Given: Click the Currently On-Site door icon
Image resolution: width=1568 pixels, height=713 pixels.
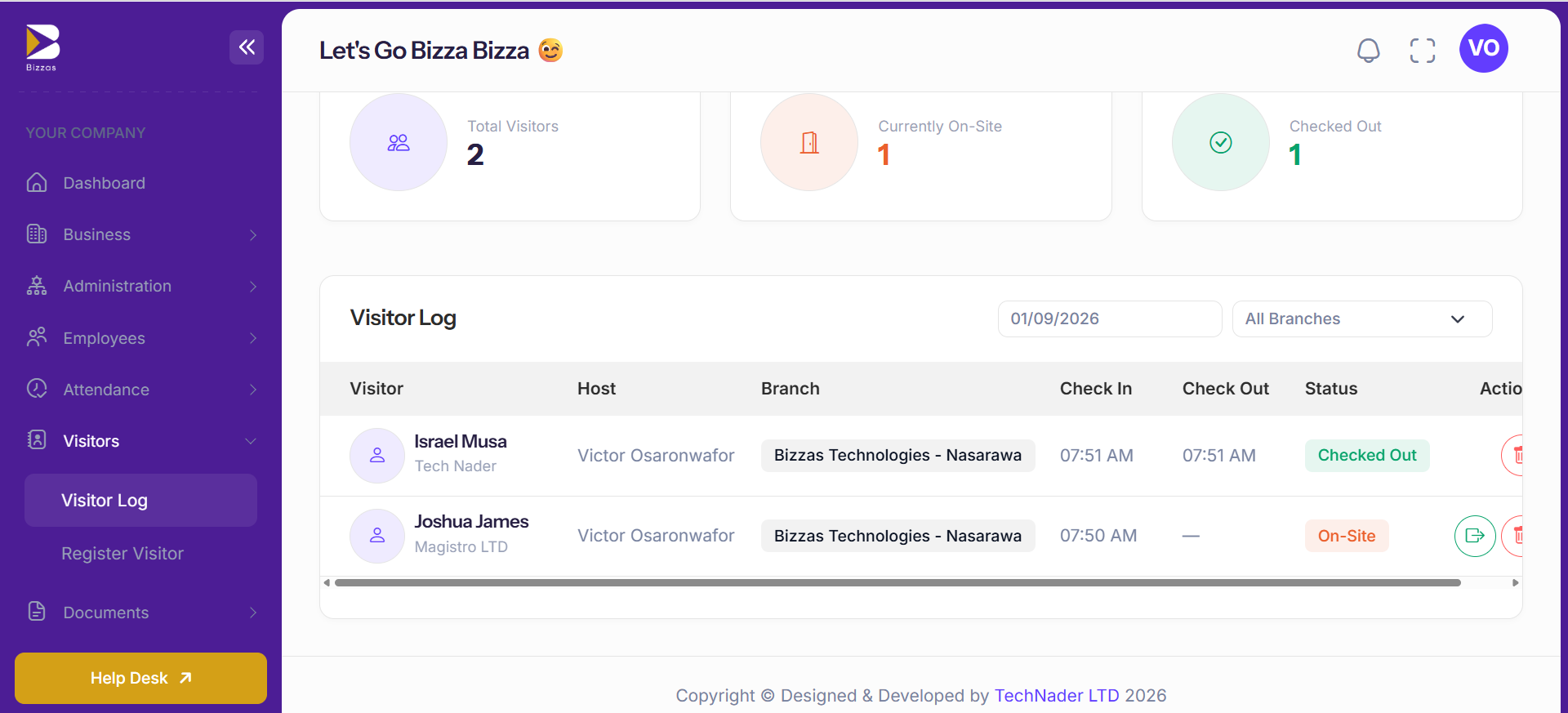Looking at the screenshot, I should (809, 143).
